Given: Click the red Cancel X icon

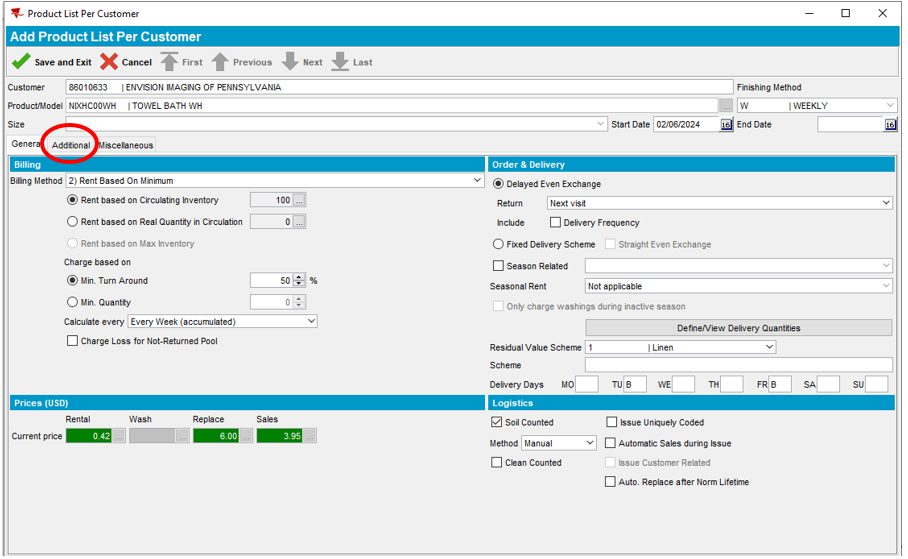Looking at the screenshot, I should pyautogui.click(x=109, y=62).
